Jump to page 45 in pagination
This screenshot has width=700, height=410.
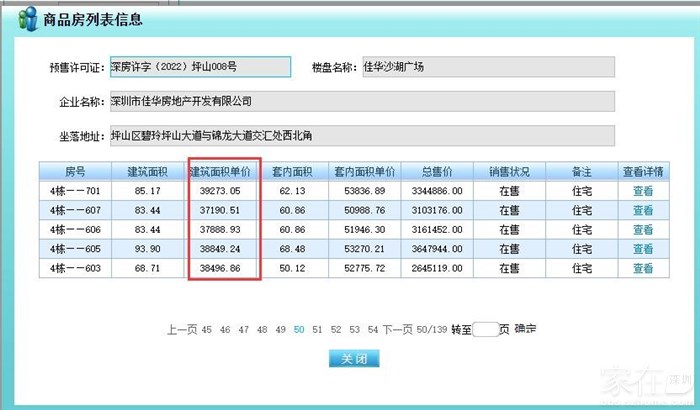click(x=207, y=329)
